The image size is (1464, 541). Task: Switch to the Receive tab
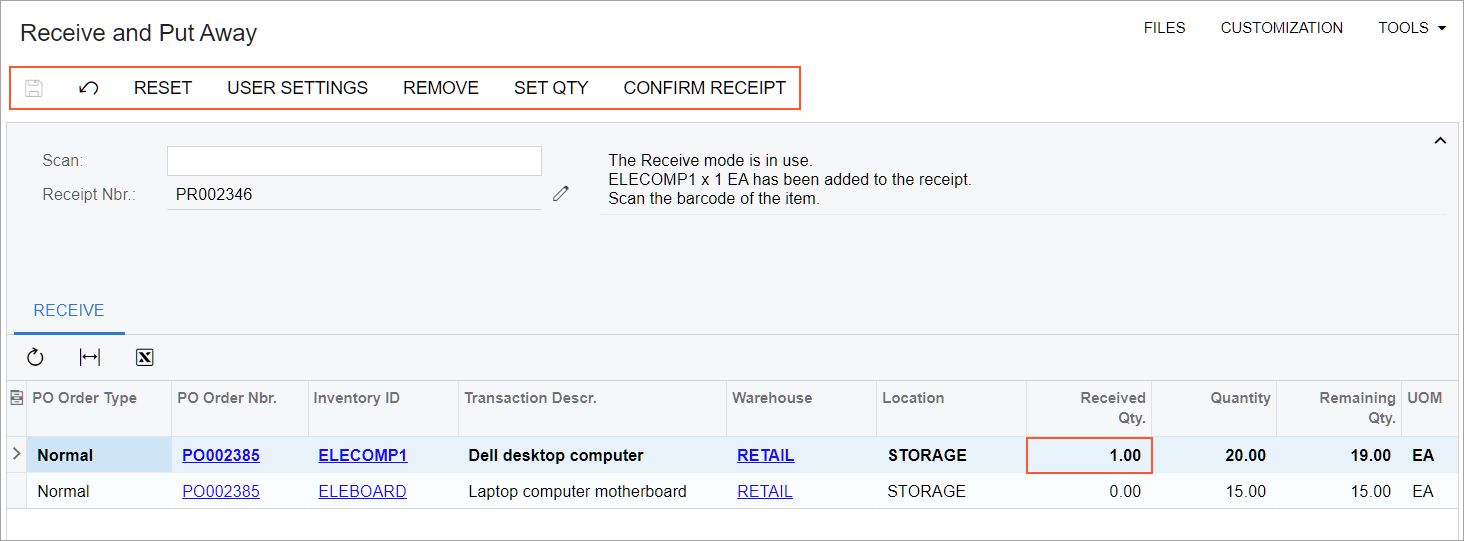coord(69,311)
